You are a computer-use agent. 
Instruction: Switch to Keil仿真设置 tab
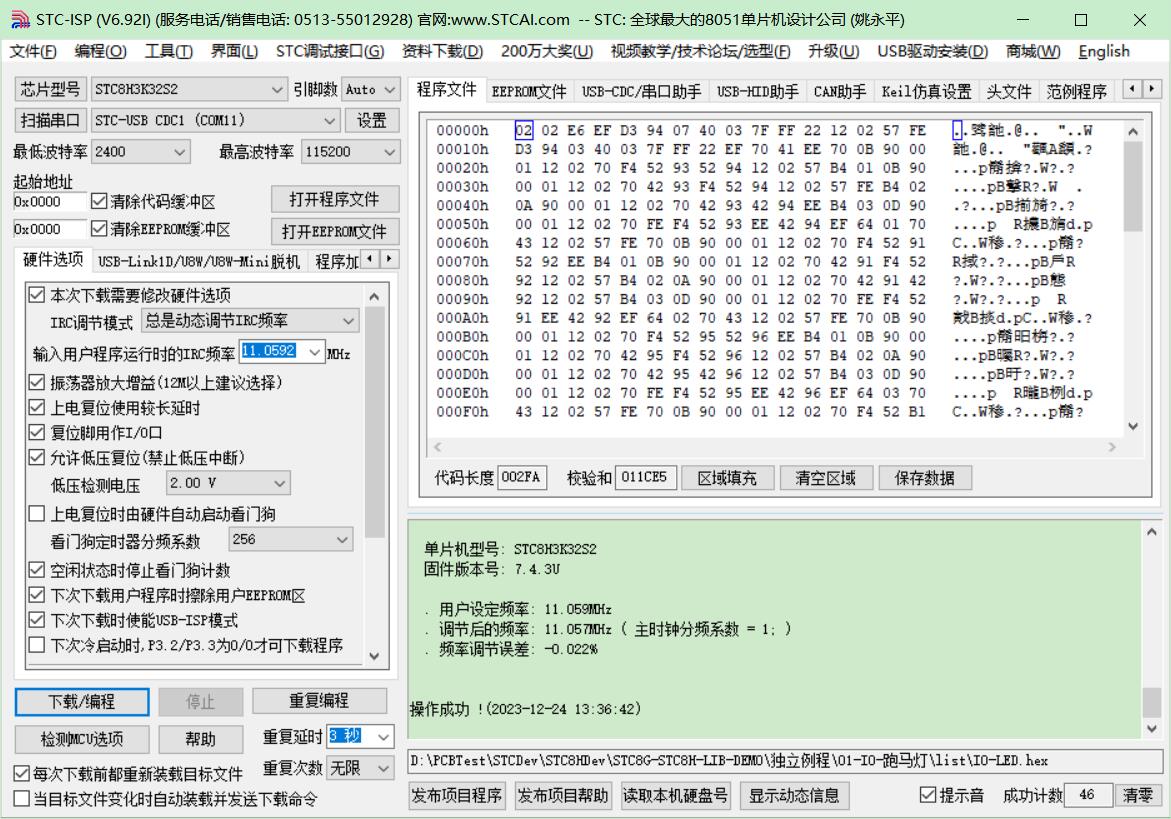(x=926, y=92)
